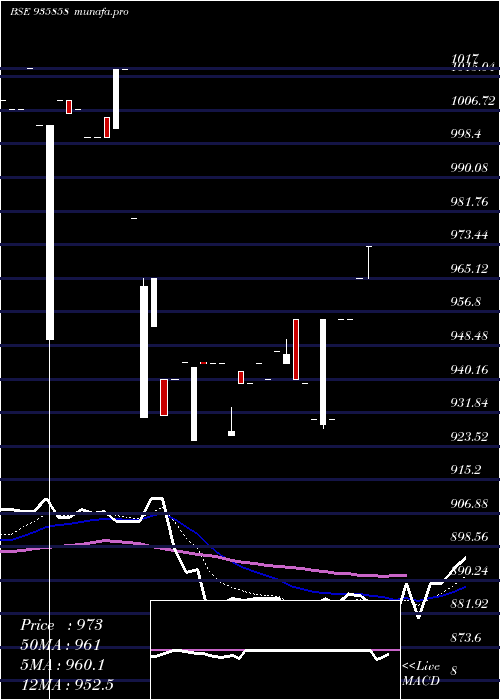Click the MACD inset panel
Screen dimensions: 500x700
click(x=275, y=650)
